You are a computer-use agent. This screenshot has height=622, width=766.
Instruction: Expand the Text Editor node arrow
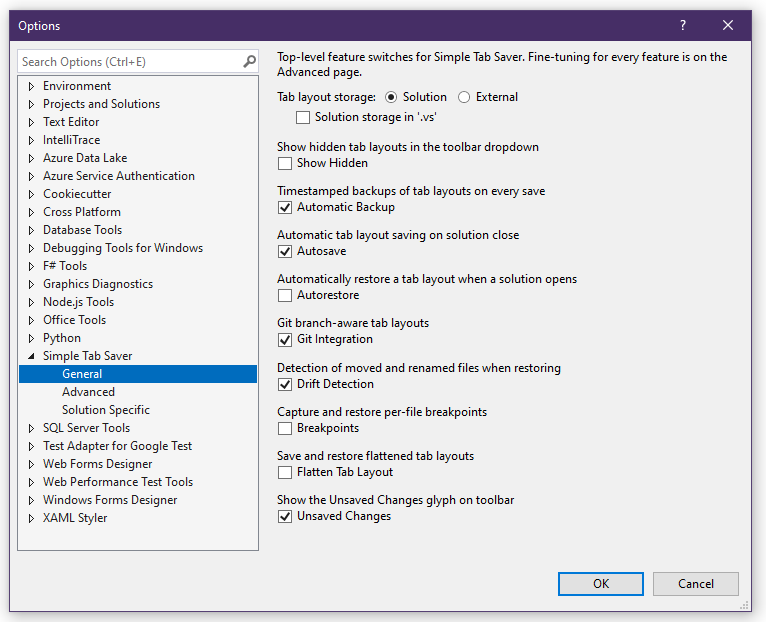click(31, 122)
